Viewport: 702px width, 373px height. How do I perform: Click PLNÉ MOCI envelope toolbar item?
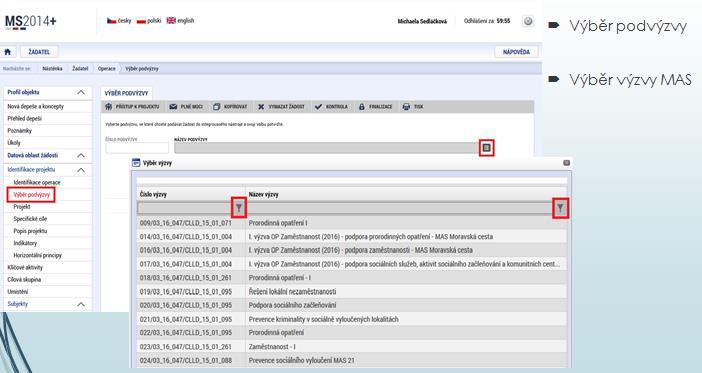pos(186,107)
